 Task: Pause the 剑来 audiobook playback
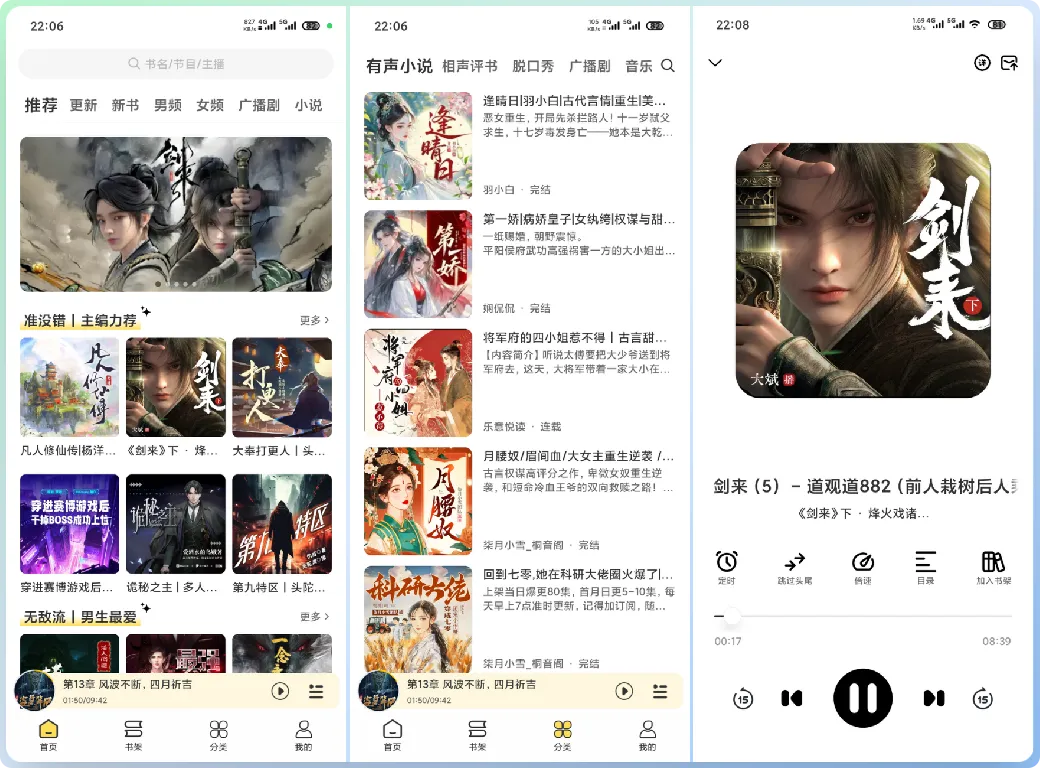863,698
